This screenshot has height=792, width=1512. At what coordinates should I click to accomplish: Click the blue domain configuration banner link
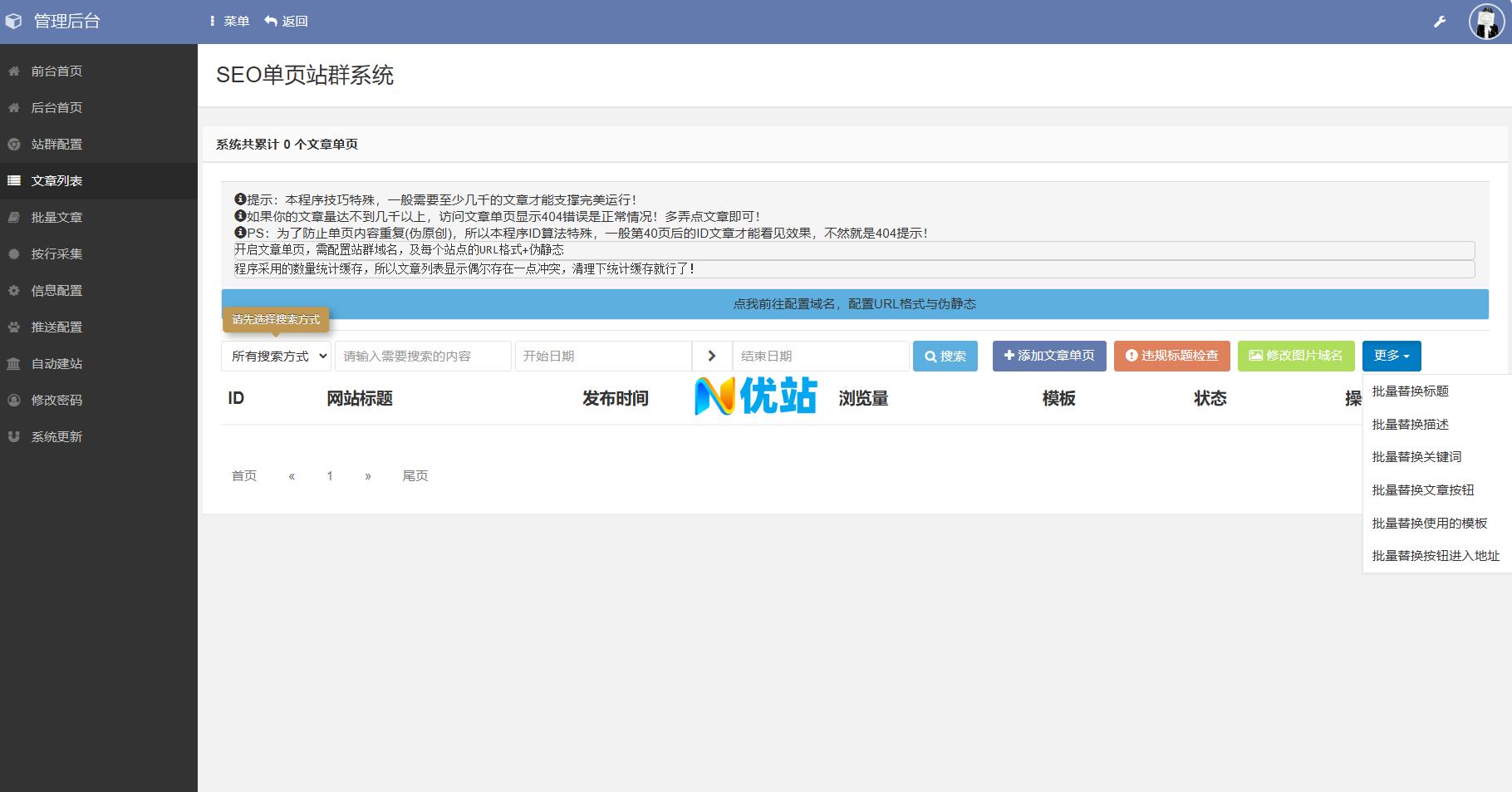(854, 304)
